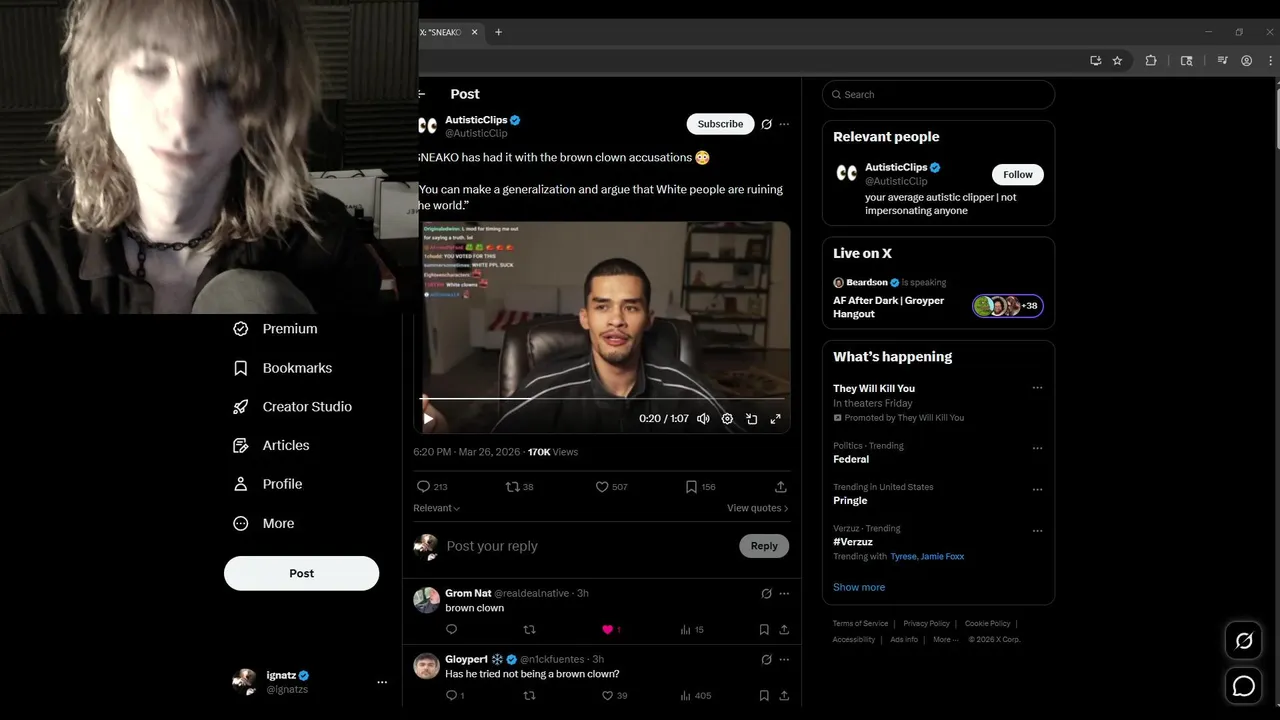Screen dimensions: 1280x720
Task: Open more options on AutisticClips post
Action: pyautogui.click(x=784, y=124)
